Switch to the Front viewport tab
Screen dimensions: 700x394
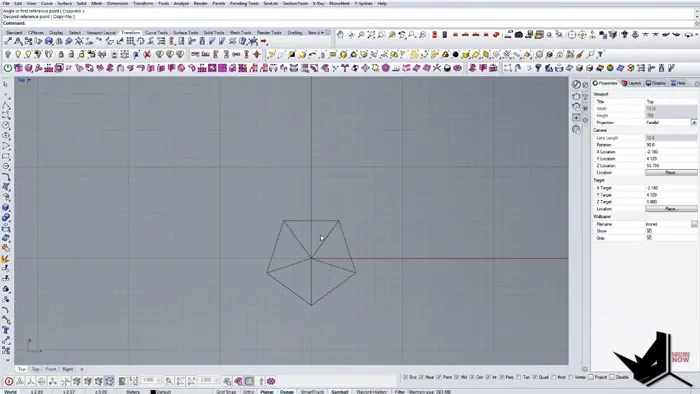pyautogui.click(x=51, y=369)
